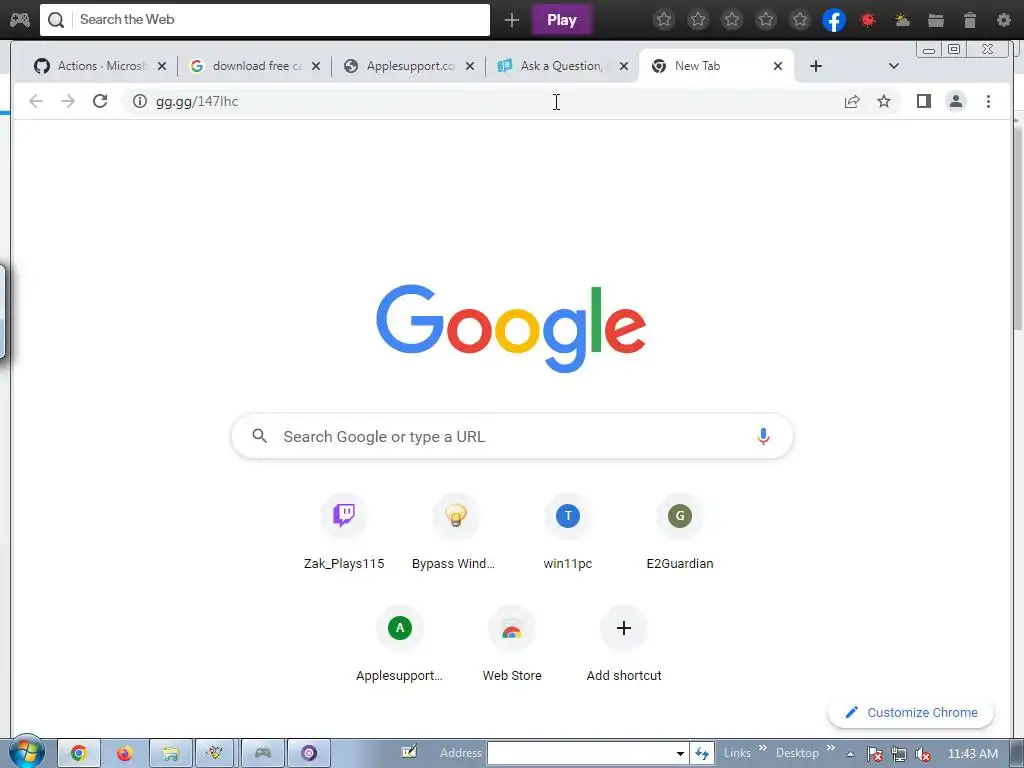Open the weather icon in the top bar
This screenshot has width=1024, height=768.
click(902, 20)
